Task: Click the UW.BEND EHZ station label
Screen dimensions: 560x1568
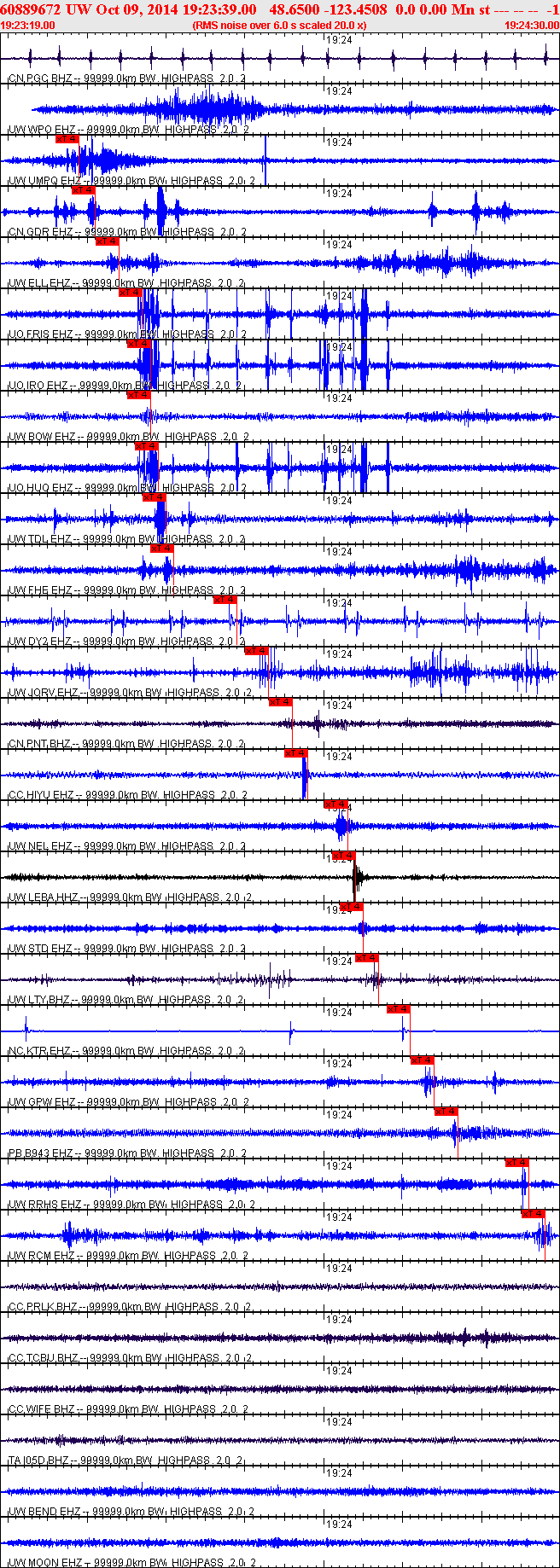Action: (44, 1512)
